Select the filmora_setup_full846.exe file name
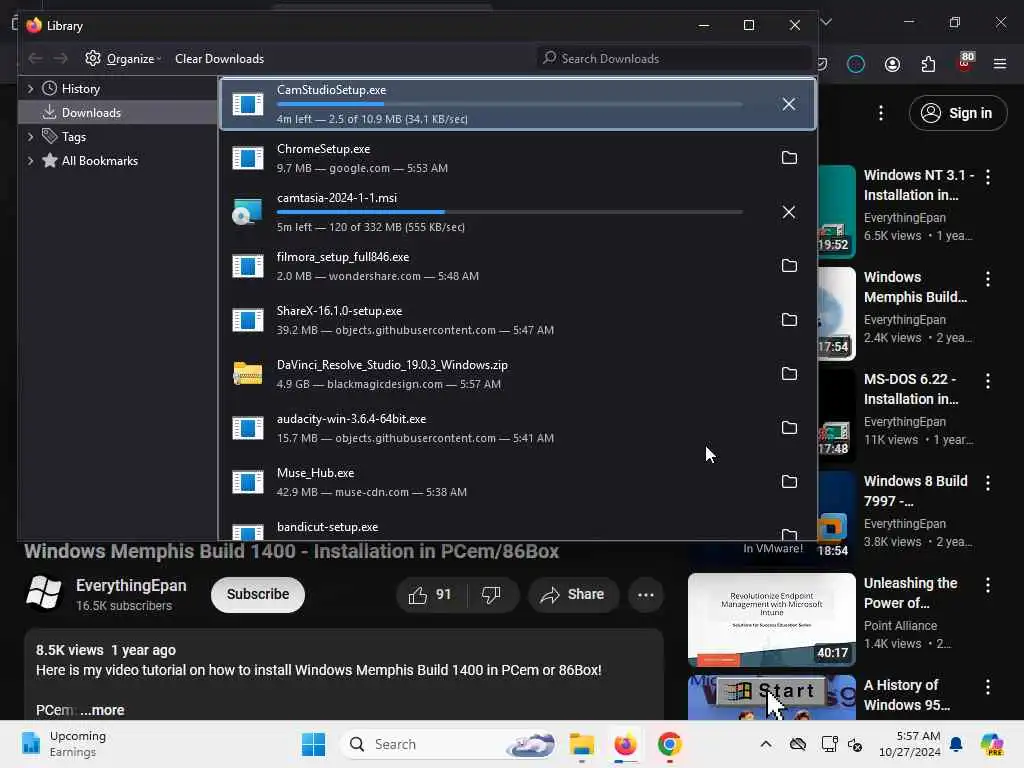The width and height of the screenshot is (1024, 768). click(343, 257)
